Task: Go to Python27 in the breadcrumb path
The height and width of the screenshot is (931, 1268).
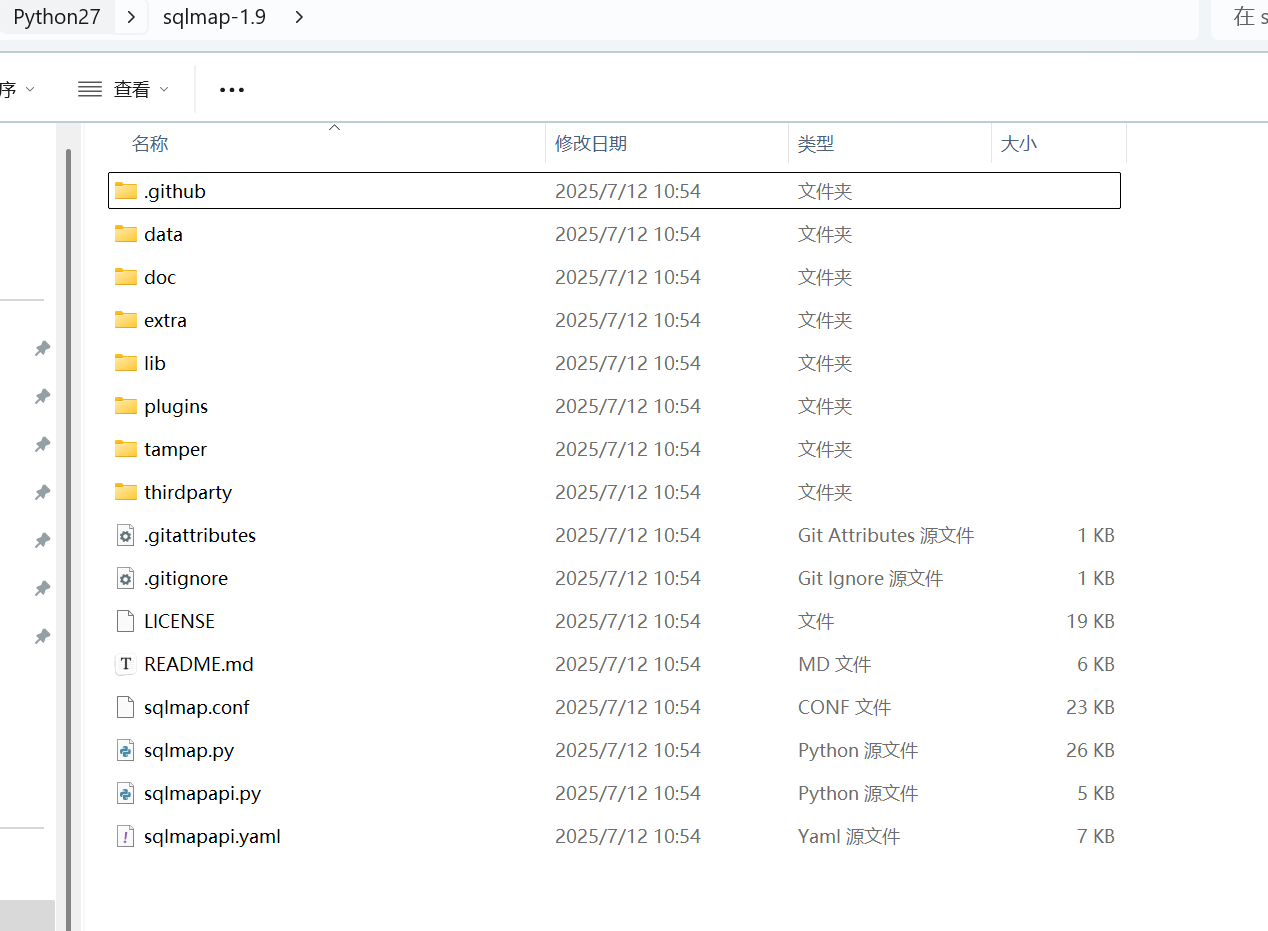Action: (x=57, y=17)
